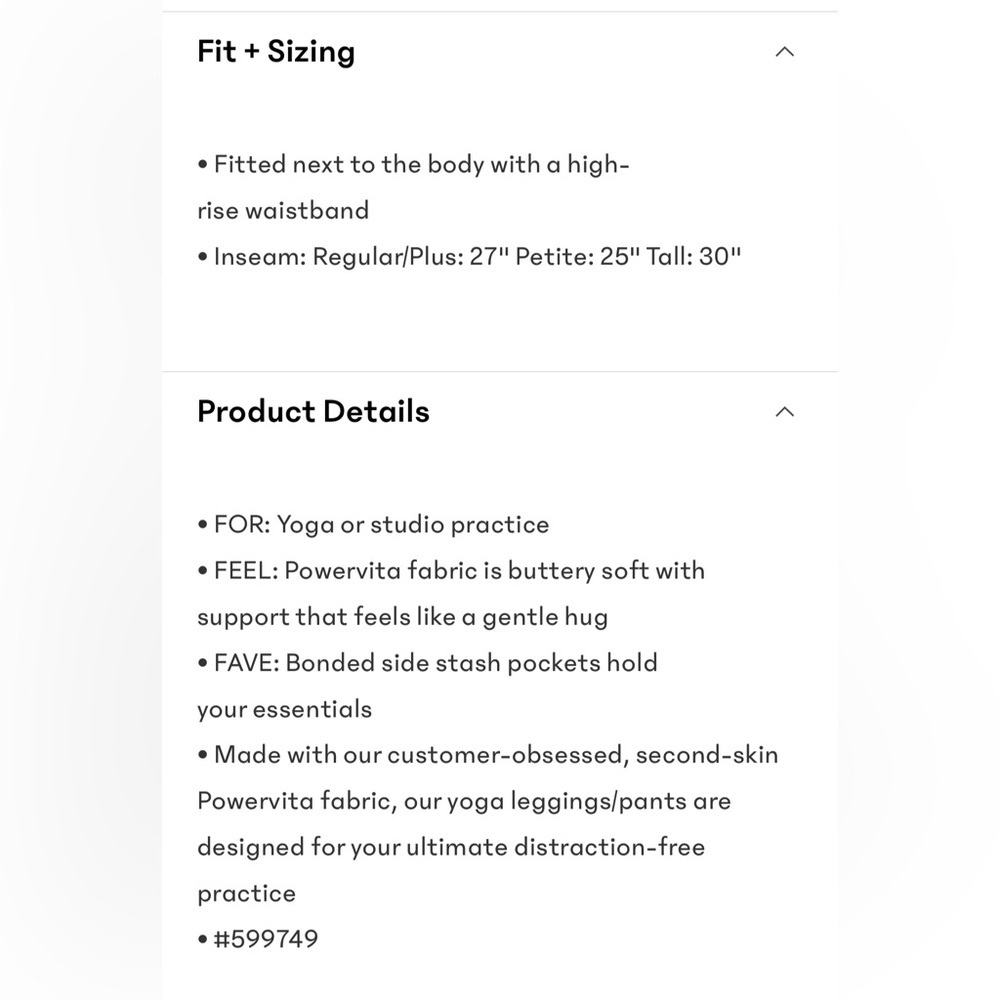
Task: Click the product number #599749
Action: tap(258, 939)
